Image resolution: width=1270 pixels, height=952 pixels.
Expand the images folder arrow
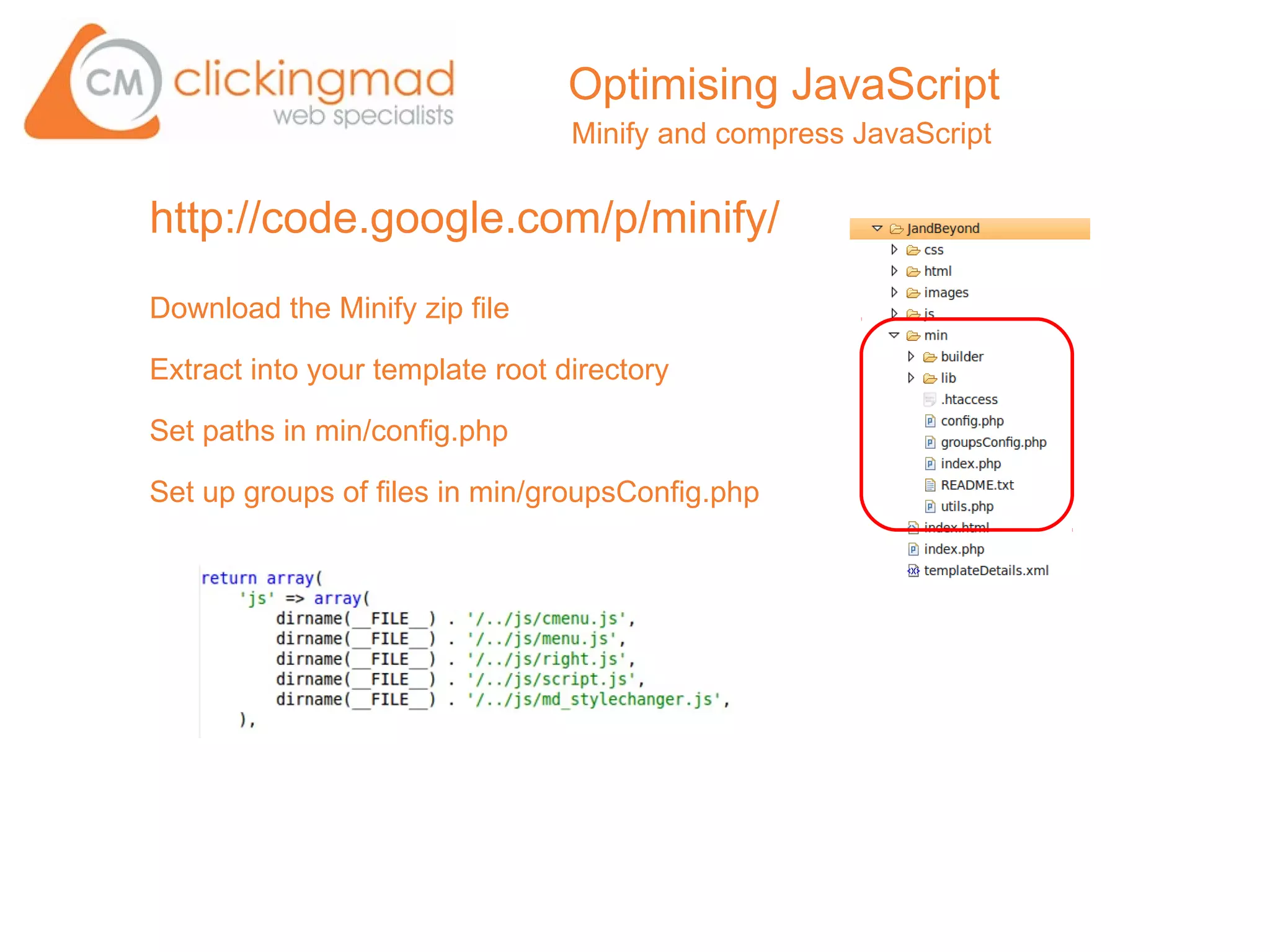coord(894,292)
